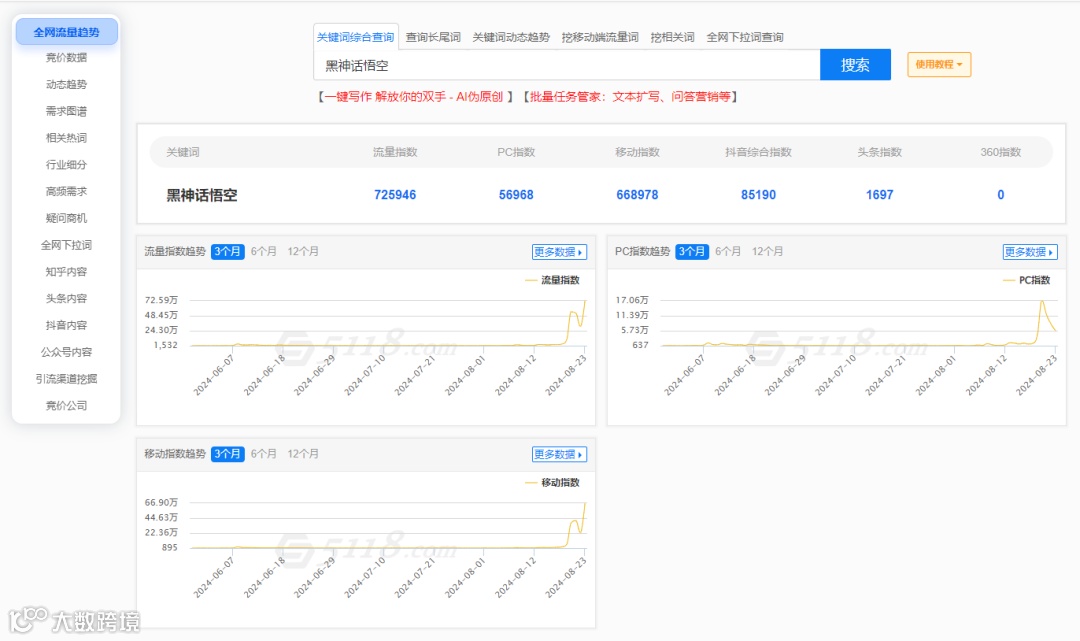Expand 更多数据 in the 流量指数趋势 panel
The image size is (1080, 641).
557,252
